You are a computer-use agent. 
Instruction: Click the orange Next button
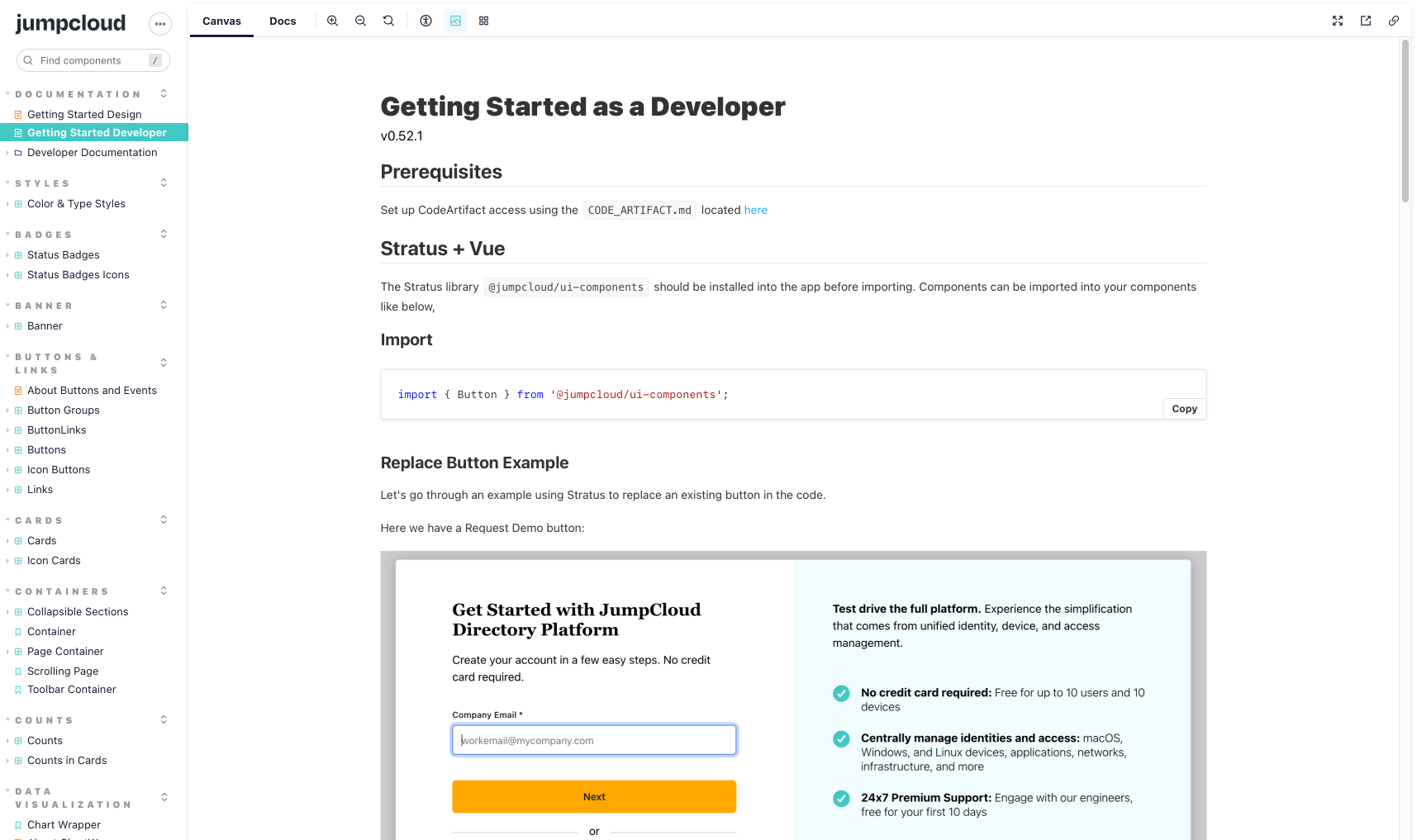point(594,797)
